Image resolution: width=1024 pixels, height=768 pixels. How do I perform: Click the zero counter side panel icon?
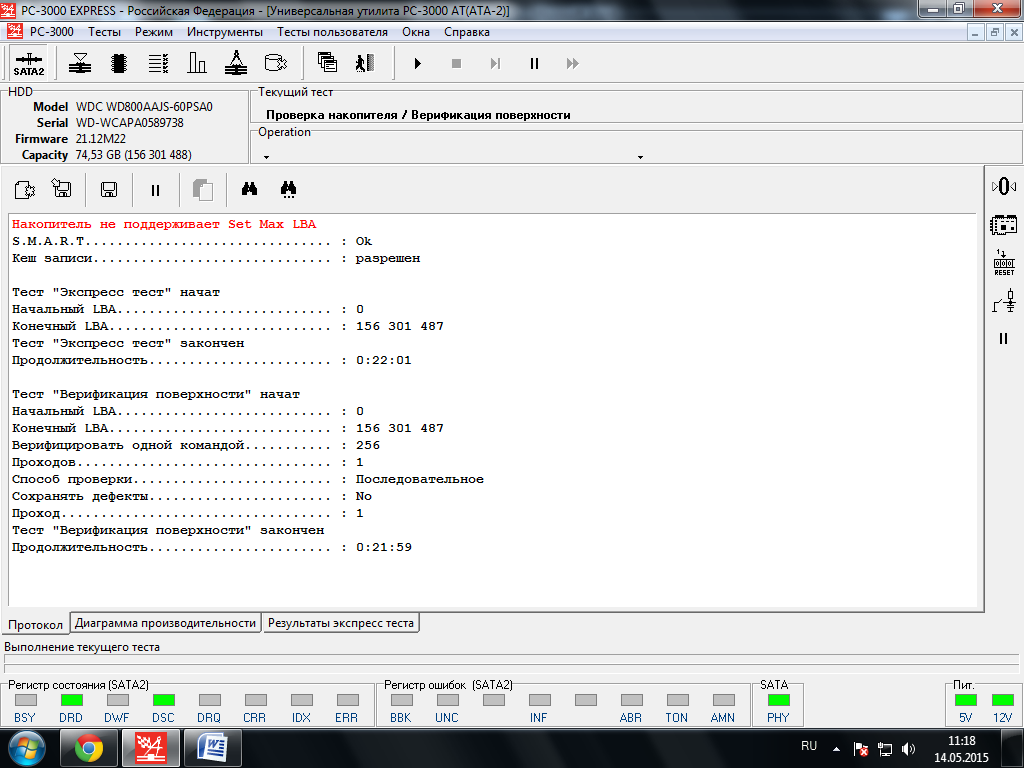pyautogui.click(x=1004, y=187)
